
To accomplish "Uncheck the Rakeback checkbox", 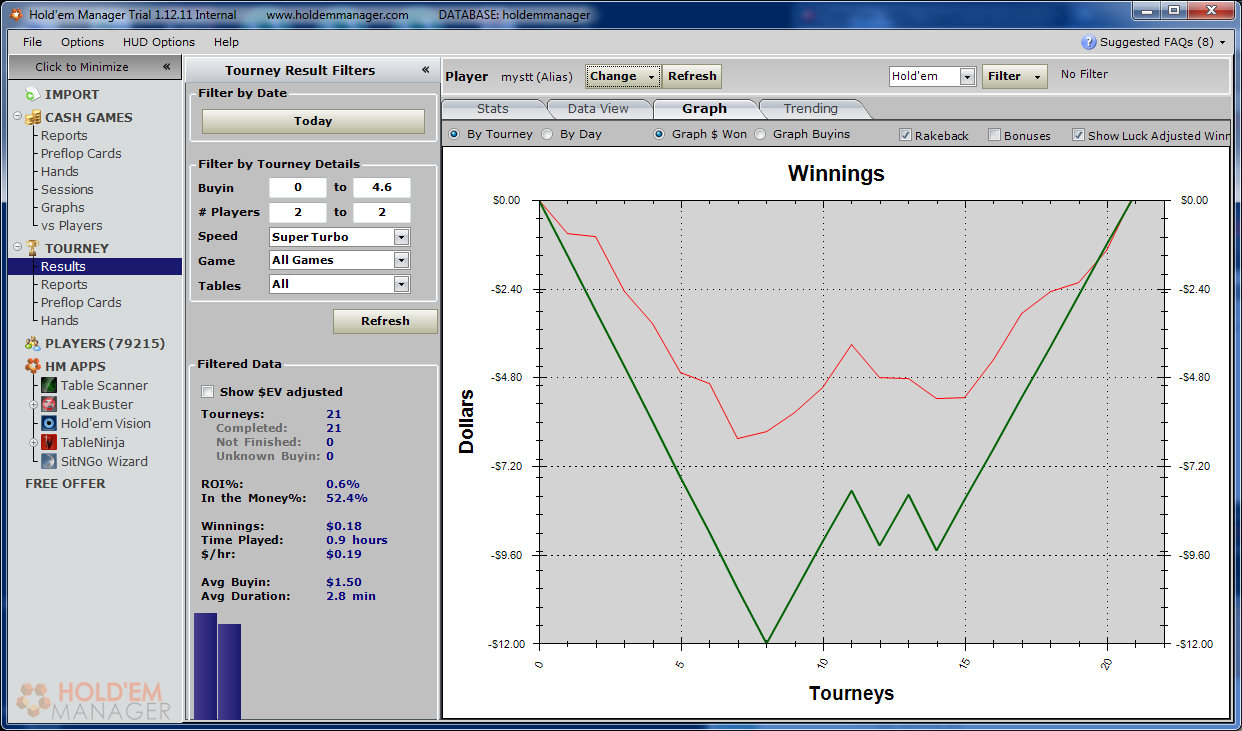I will pyautogui.click(x=905, y=135).
